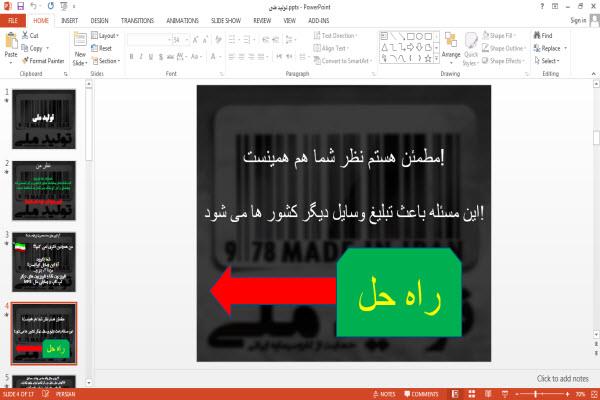Viewport: 600px width, 400px height.
Task: Switch to Normal view in status bar
Action: [455, 394]
